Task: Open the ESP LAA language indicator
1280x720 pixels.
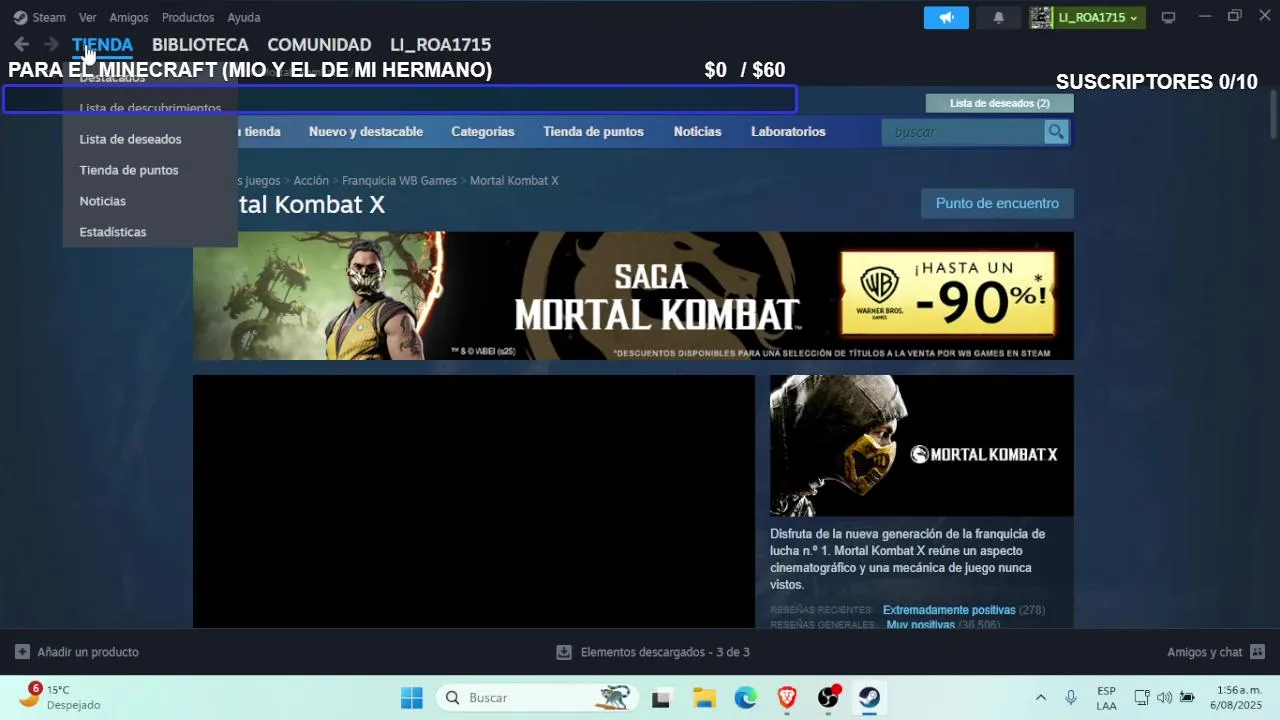Action: tap(1106, 698)
